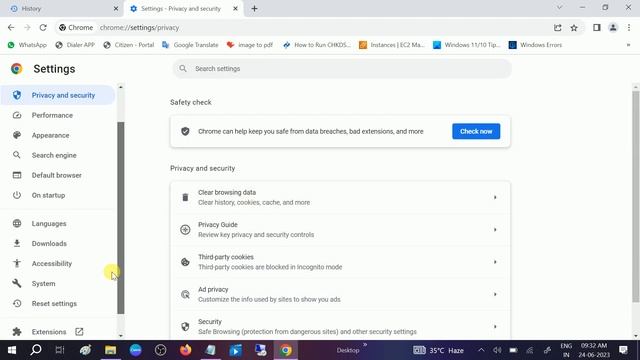Open the Dialer APP bookmark
The width and height of the screenshot is (640, 360).
75,45
